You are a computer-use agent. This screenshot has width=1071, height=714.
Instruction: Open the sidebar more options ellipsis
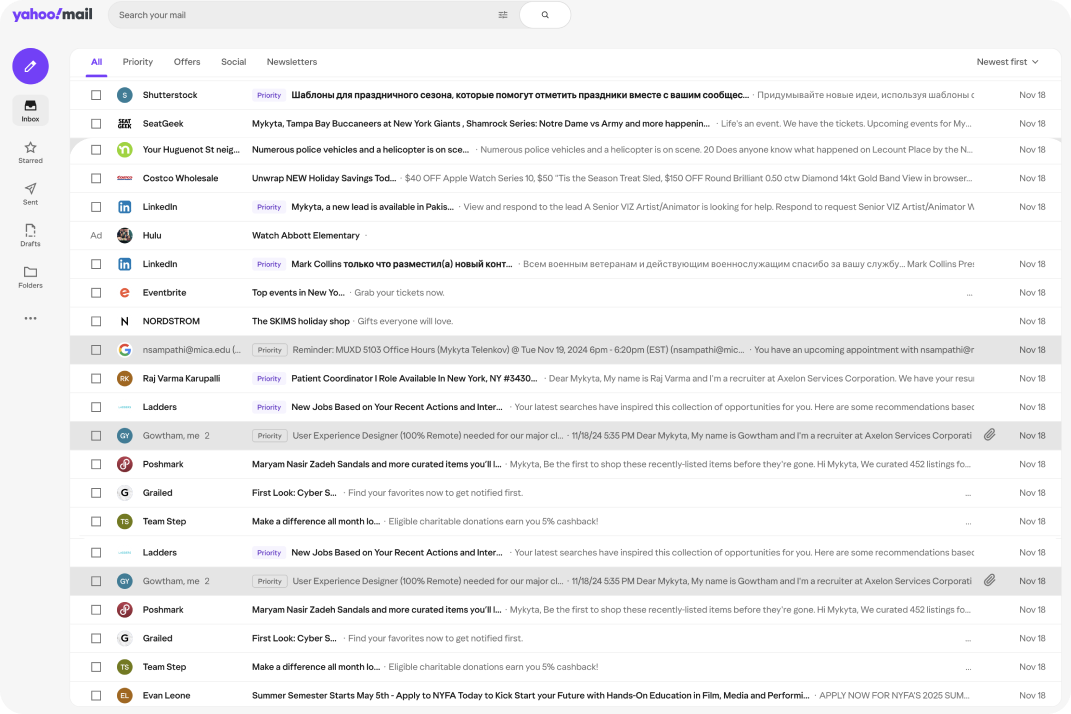pos(30,318)
